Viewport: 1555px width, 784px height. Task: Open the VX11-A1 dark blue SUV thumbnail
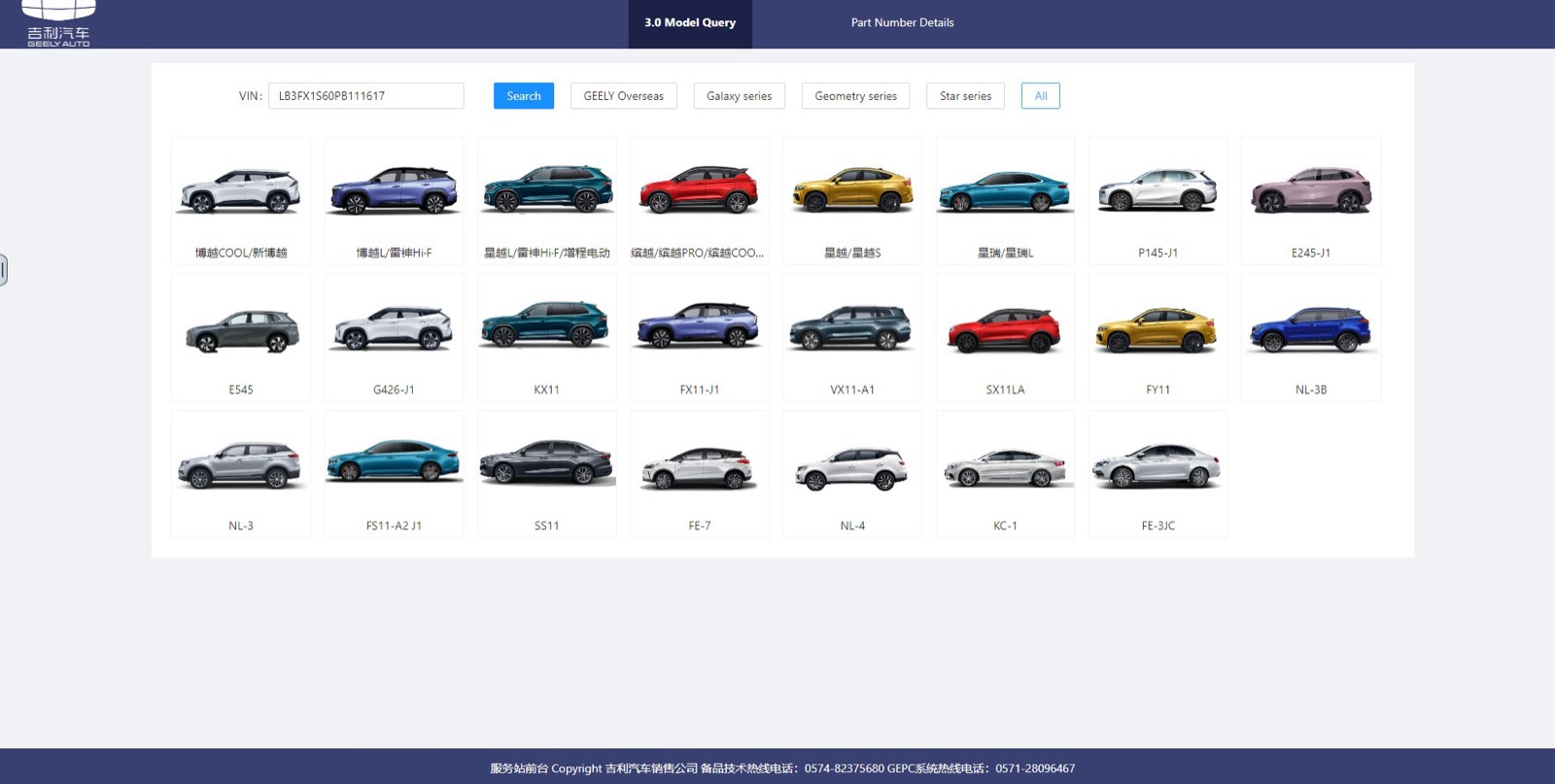coord(852,337)
